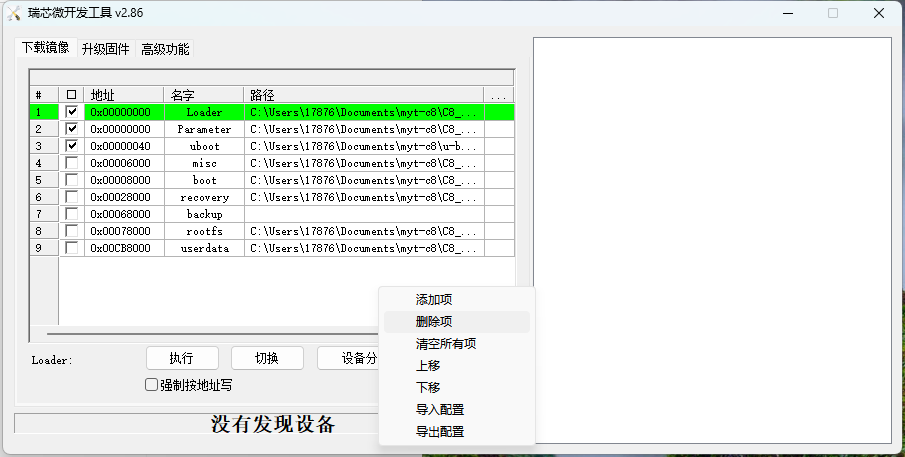Open the 高级功能 tab
Screen dimensions: 905x457
[x=165, y=49]
